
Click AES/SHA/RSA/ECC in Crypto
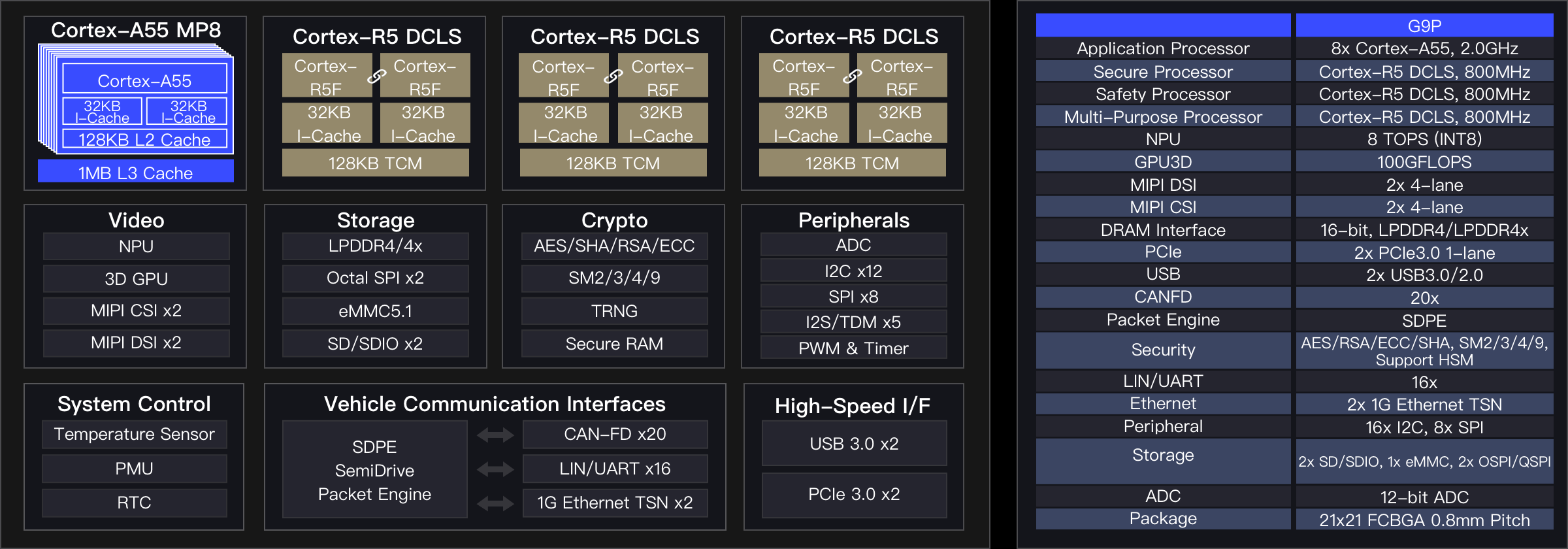[x=614, y=246]
